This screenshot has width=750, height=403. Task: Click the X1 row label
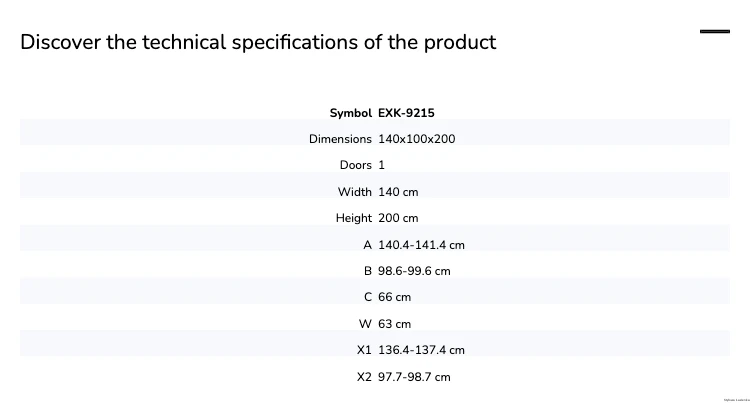click(x=364, y=350)
